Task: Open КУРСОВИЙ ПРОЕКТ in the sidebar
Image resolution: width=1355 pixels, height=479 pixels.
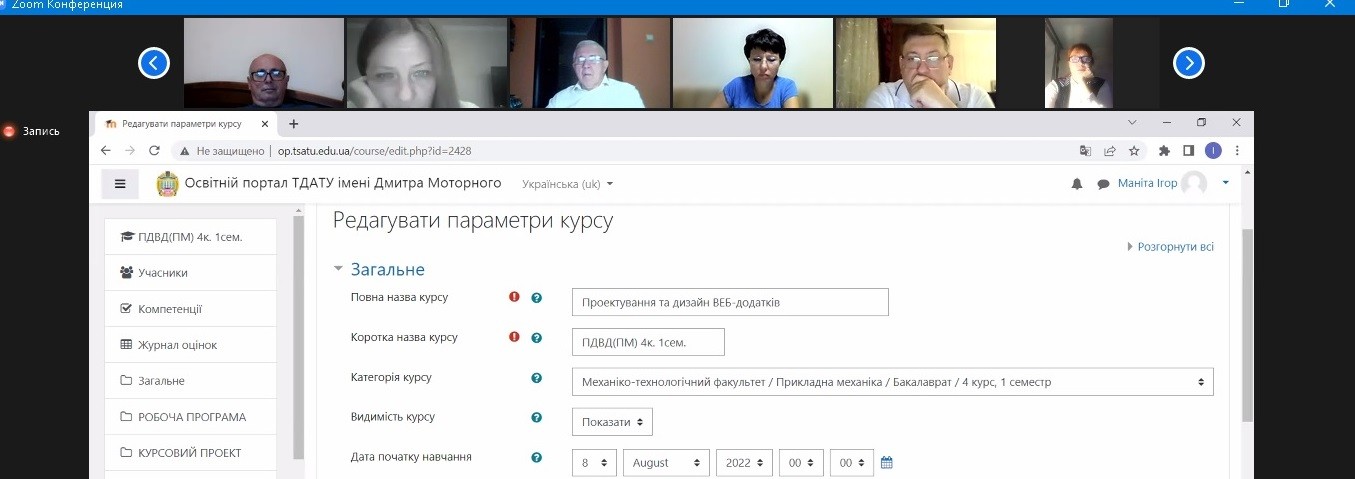Action: coord(190,453)
